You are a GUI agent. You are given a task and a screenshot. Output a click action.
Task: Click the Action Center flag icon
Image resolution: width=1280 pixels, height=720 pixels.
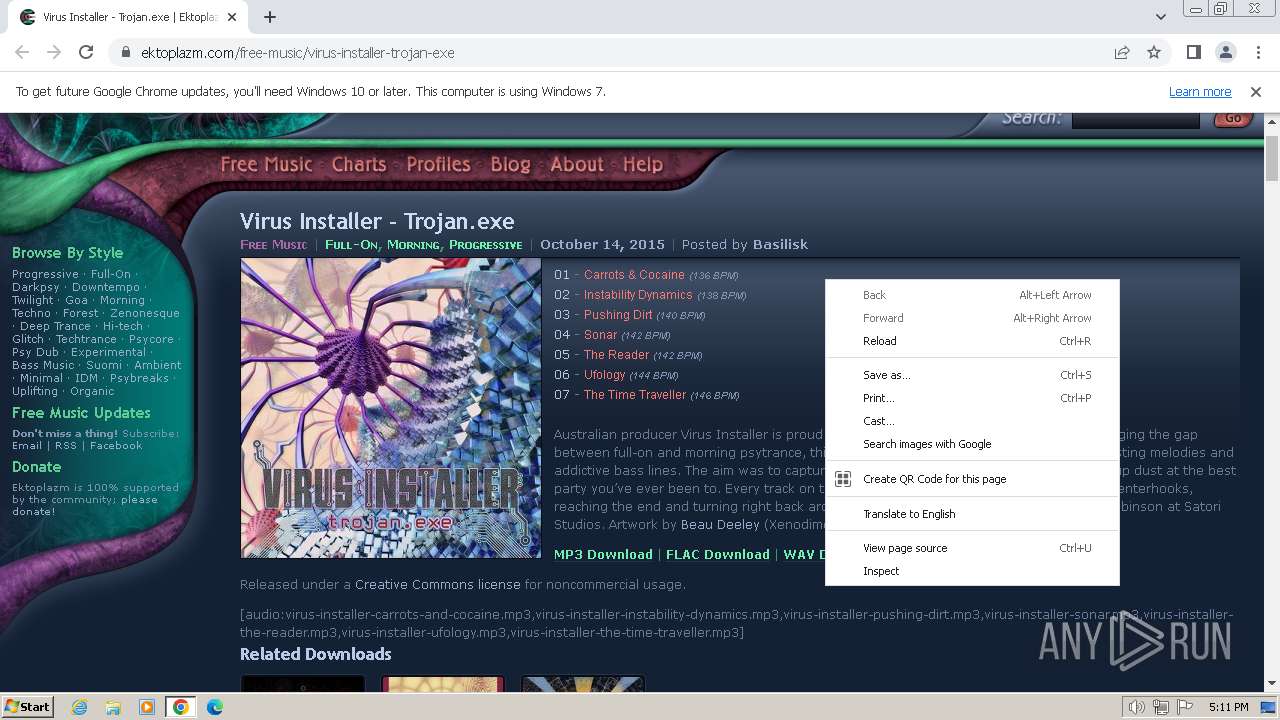tap(1186, 707)
